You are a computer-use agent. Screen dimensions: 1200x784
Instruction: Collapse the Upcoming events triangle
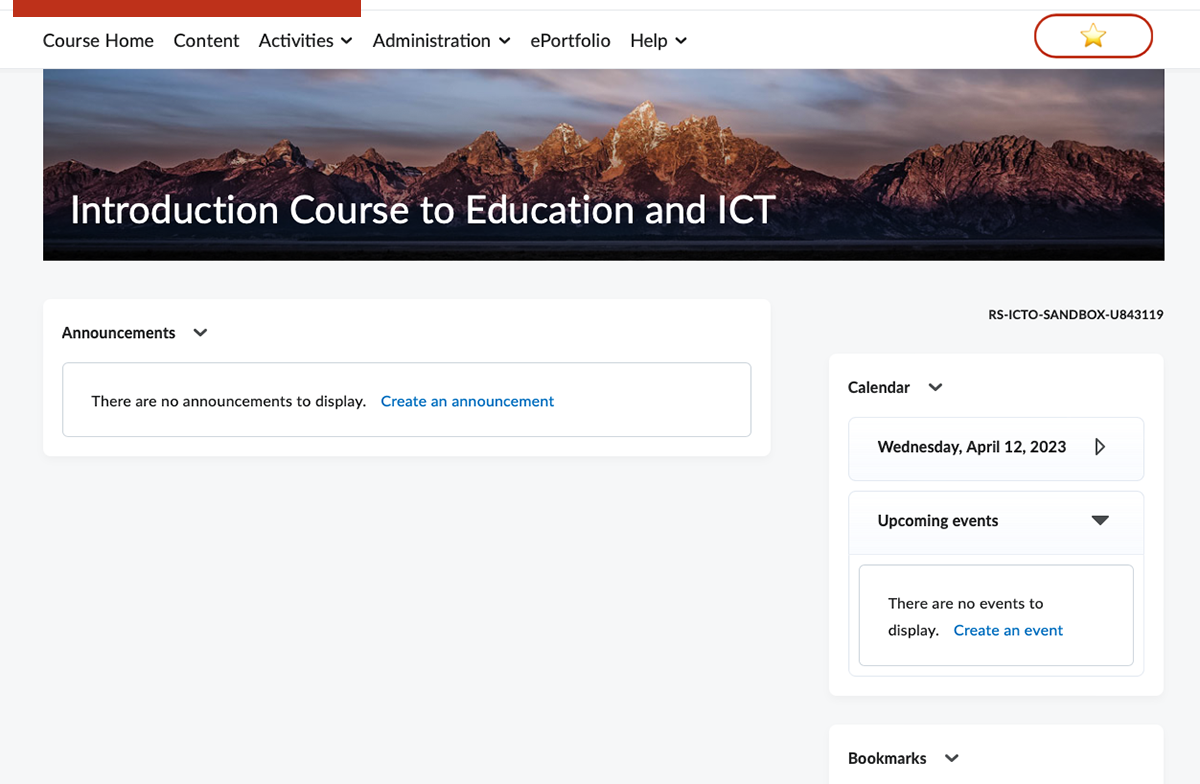pyautogui.click(x=1100, y=520)
